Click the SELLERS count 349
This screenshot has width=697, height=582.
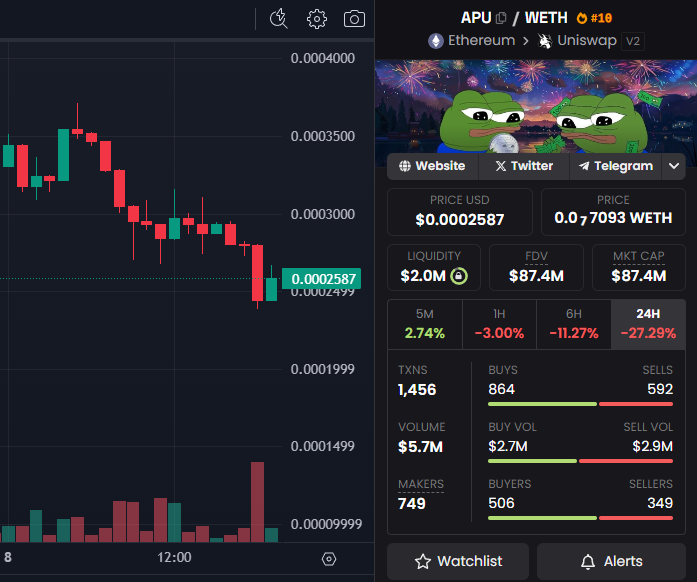(660, 503)
